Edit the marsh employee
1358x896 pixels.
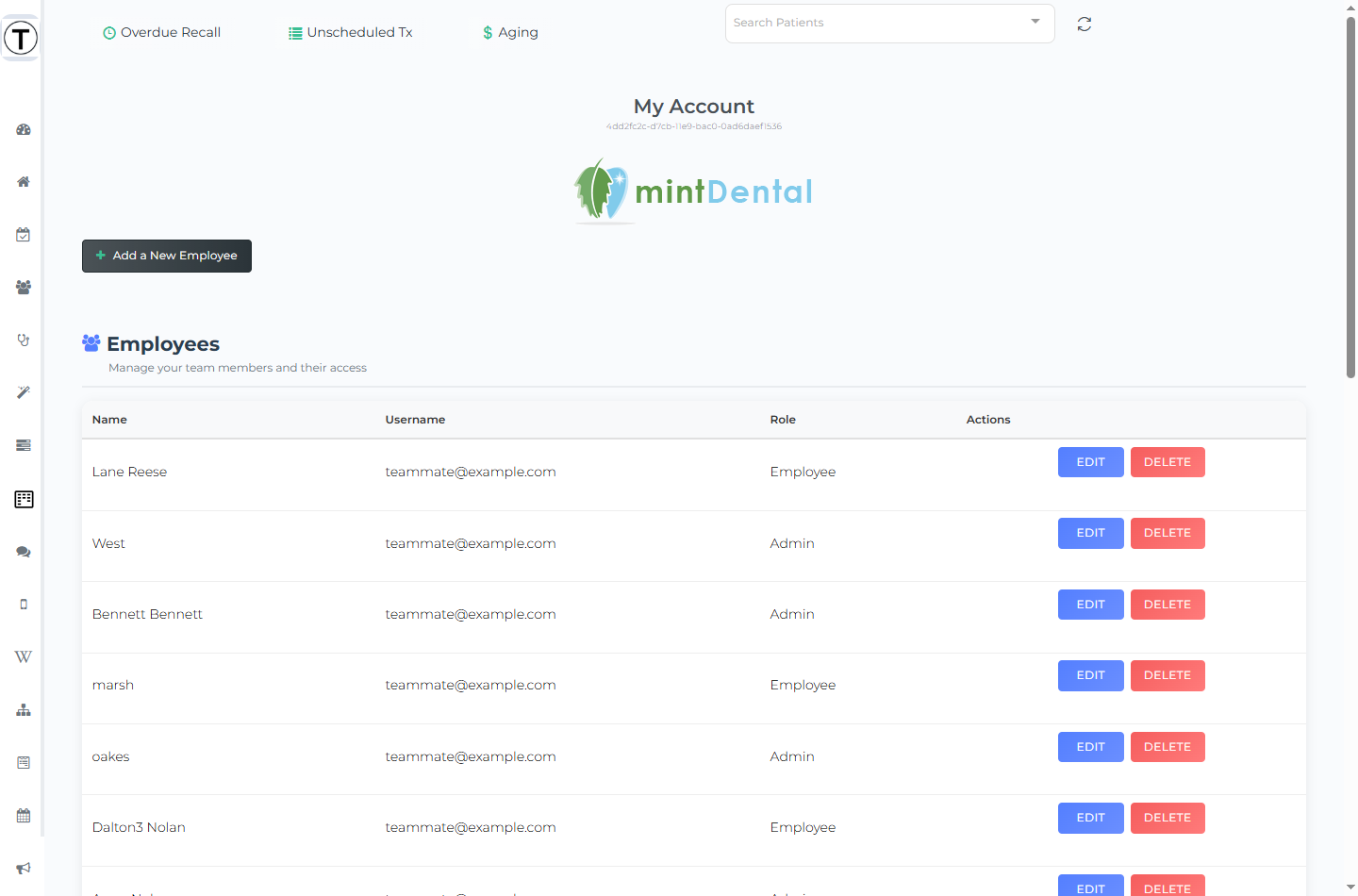[x=1091, y=675]
